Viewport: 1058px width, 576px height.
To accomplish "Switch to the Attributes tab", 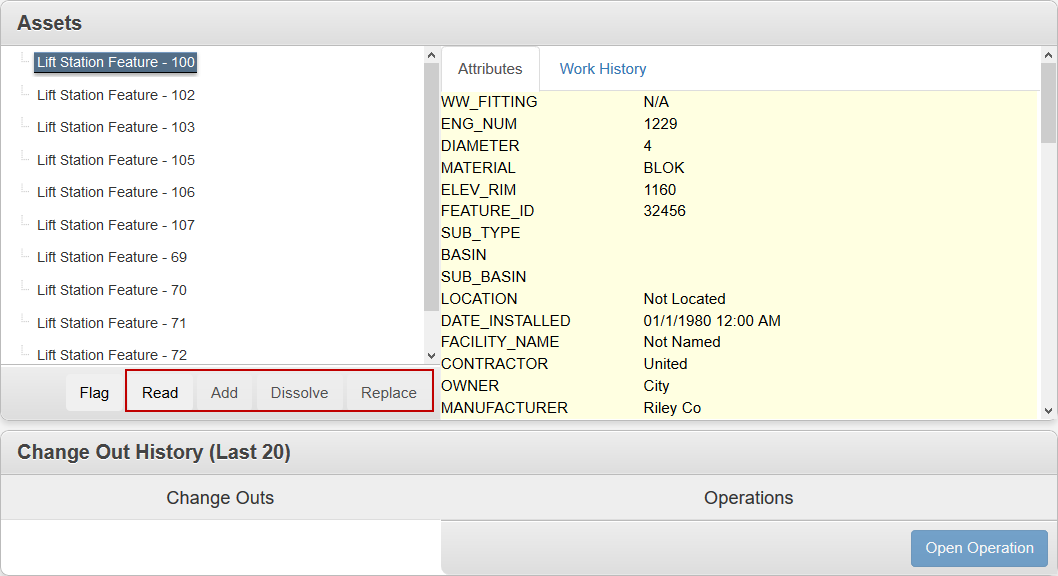I will tap(490, 69).
